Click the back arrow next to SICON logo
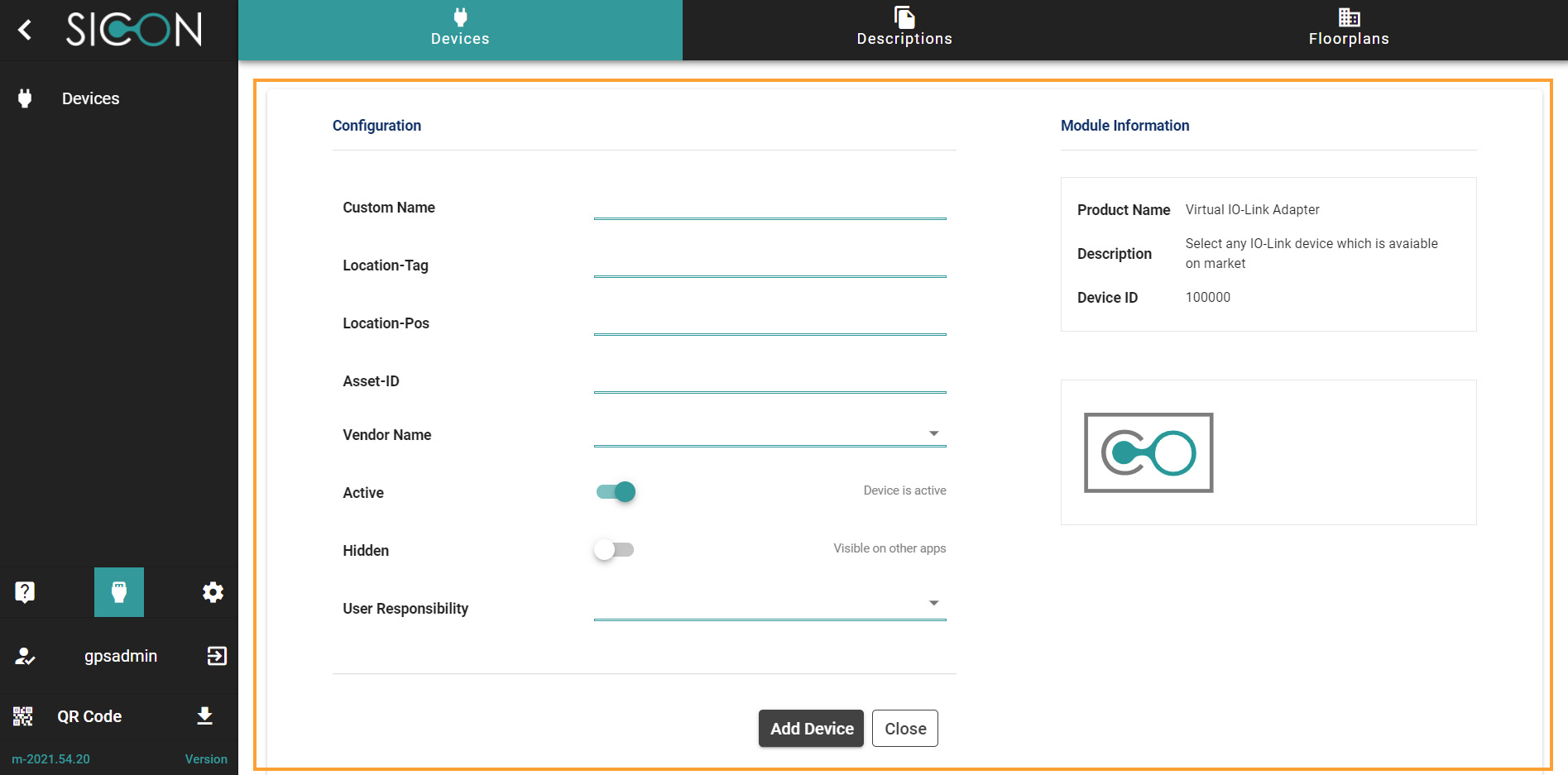This screenshot has width=1568, height=775. coord(25,31)
